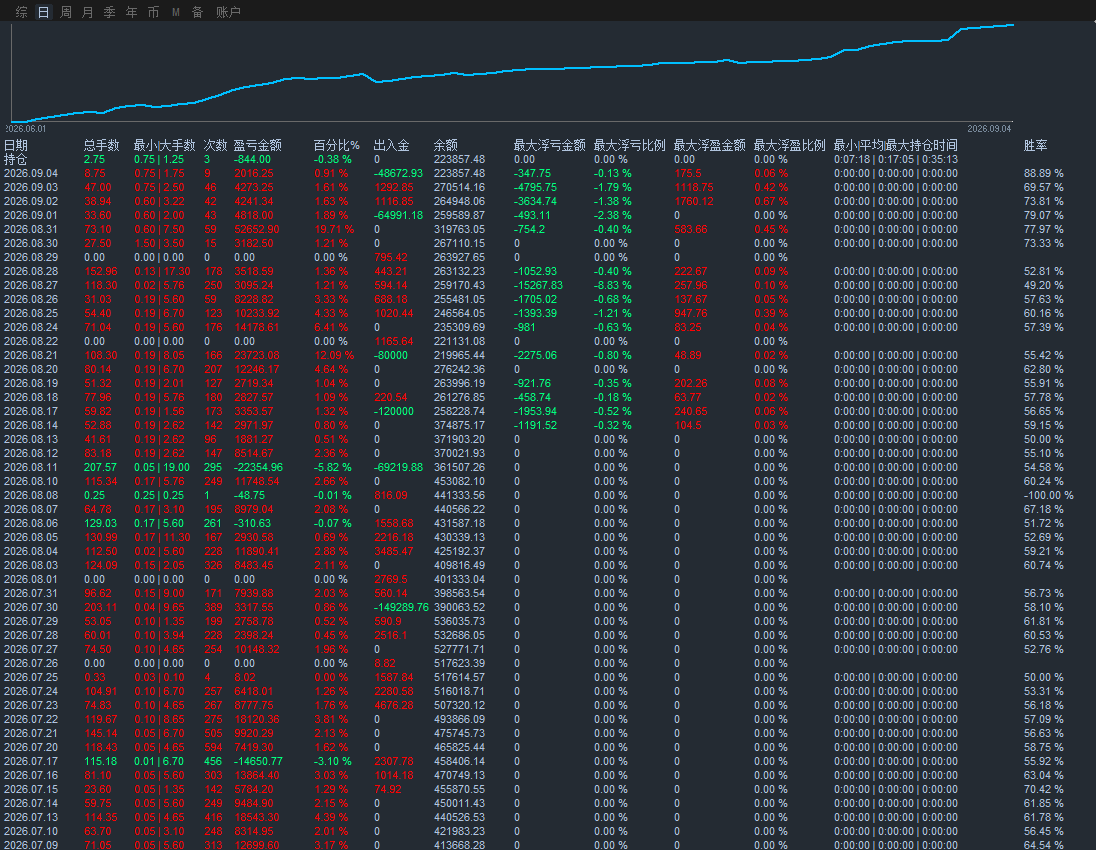Click the -22354.96 loss amount cell
1096x850 pixels.
click(x=258, y=467)
